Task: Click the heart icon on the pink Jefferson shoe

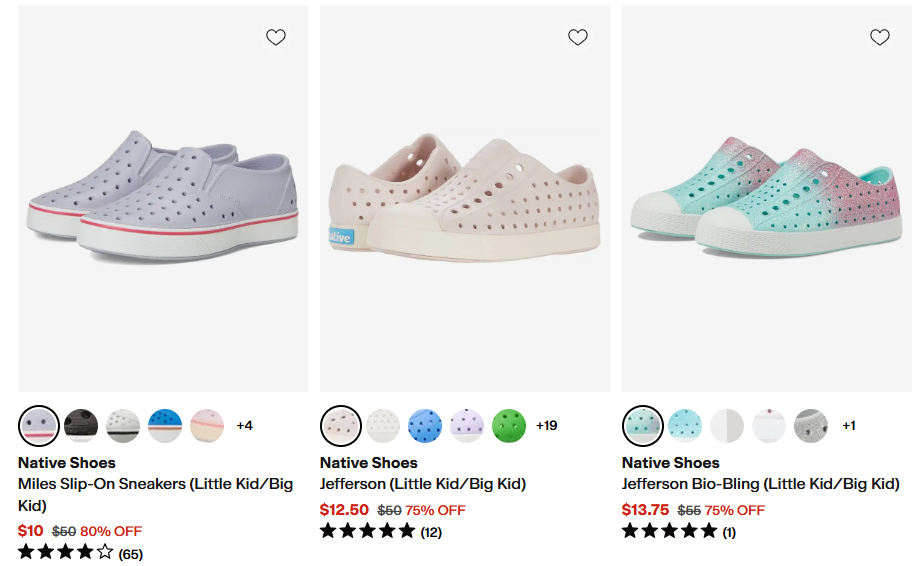Action: tap(578, 37)
